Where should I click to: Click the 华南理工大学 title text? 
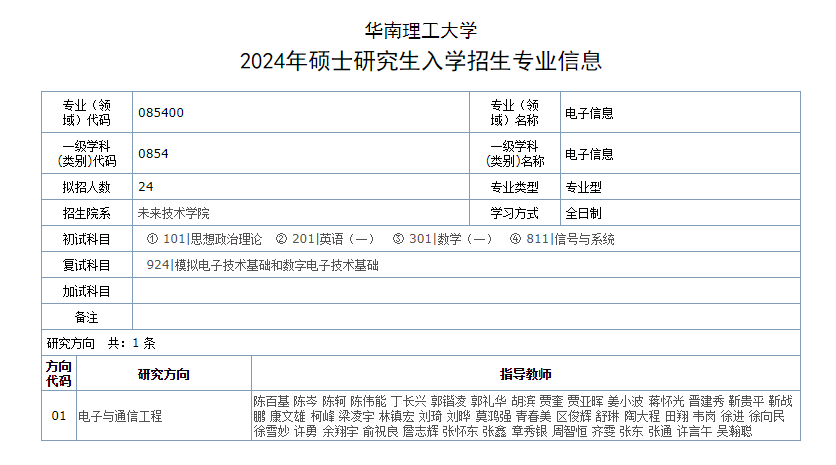(x=421, y=30)
